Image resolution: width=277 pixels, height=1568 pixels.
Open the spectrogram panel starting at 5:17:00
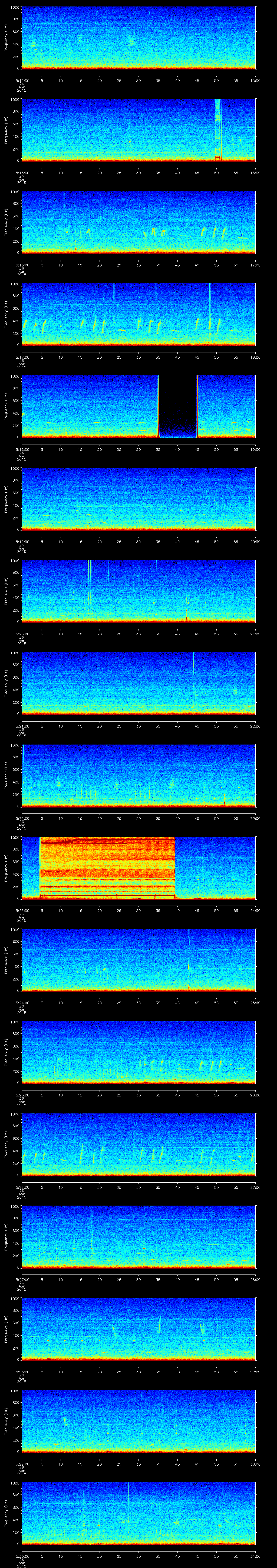(139, 314)
